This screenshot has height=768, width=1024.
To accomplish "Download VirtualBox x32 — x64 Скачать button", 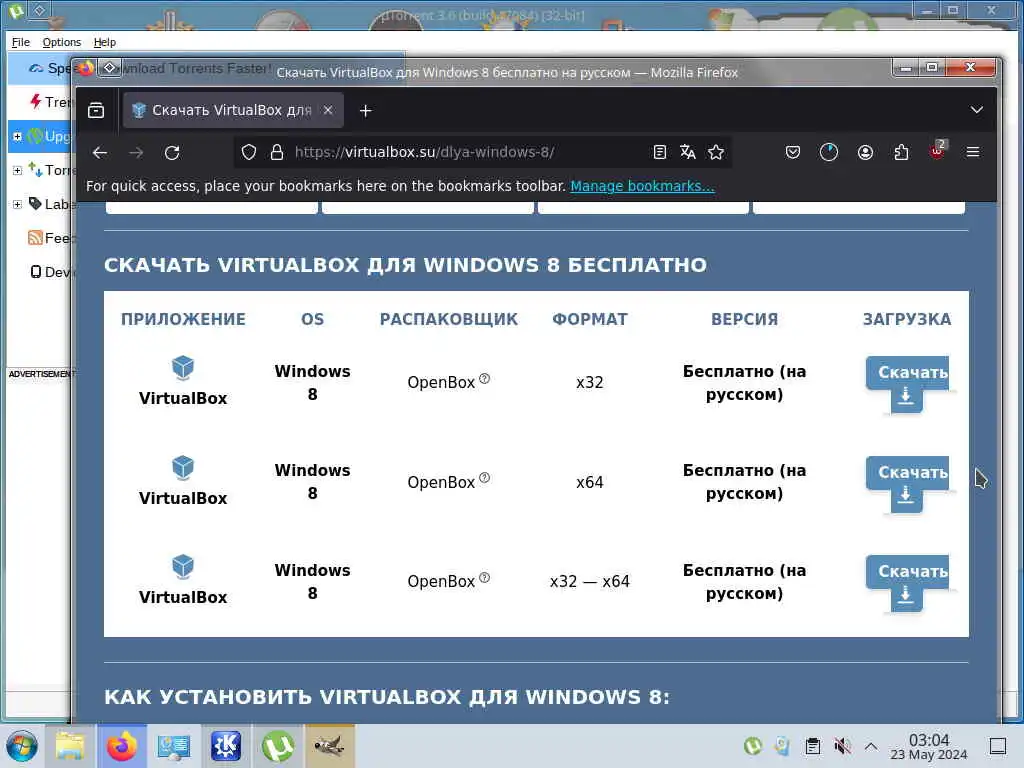I will (x=908, y=583).
